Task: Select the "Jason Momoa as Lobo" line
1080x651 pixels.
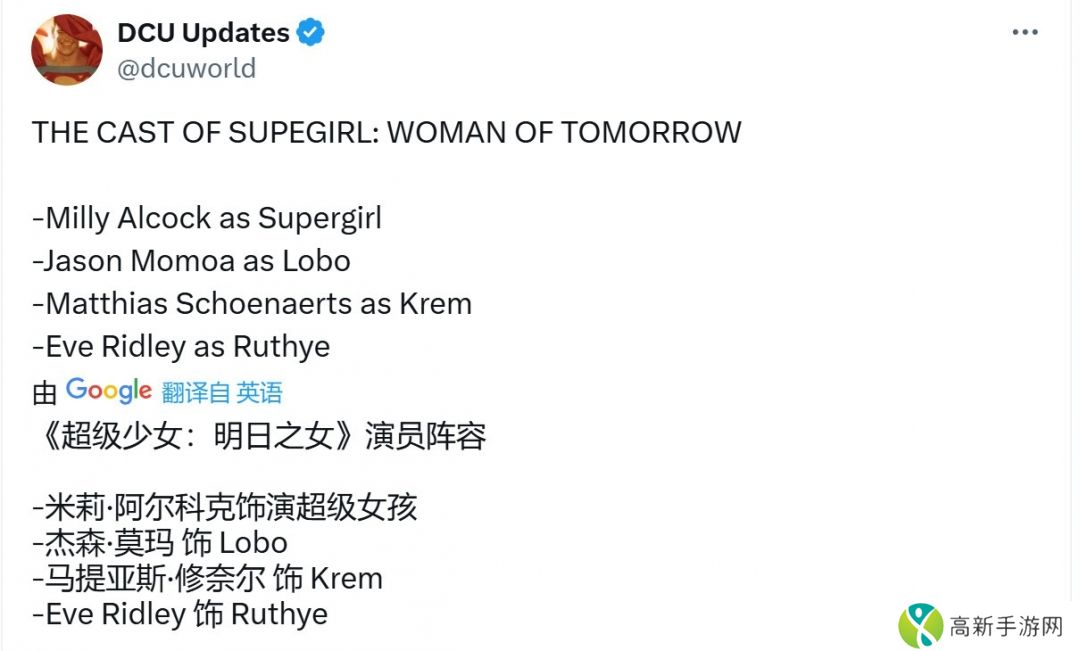Action: 191,261
